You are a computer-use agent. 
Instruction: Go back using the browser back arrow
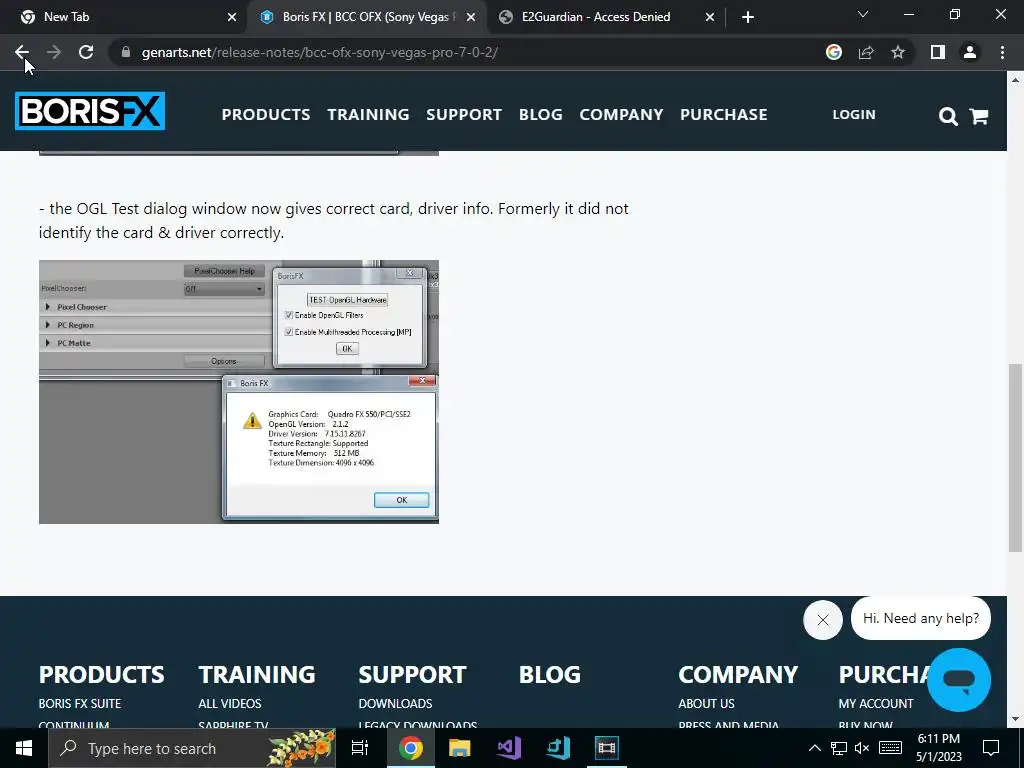22,52
